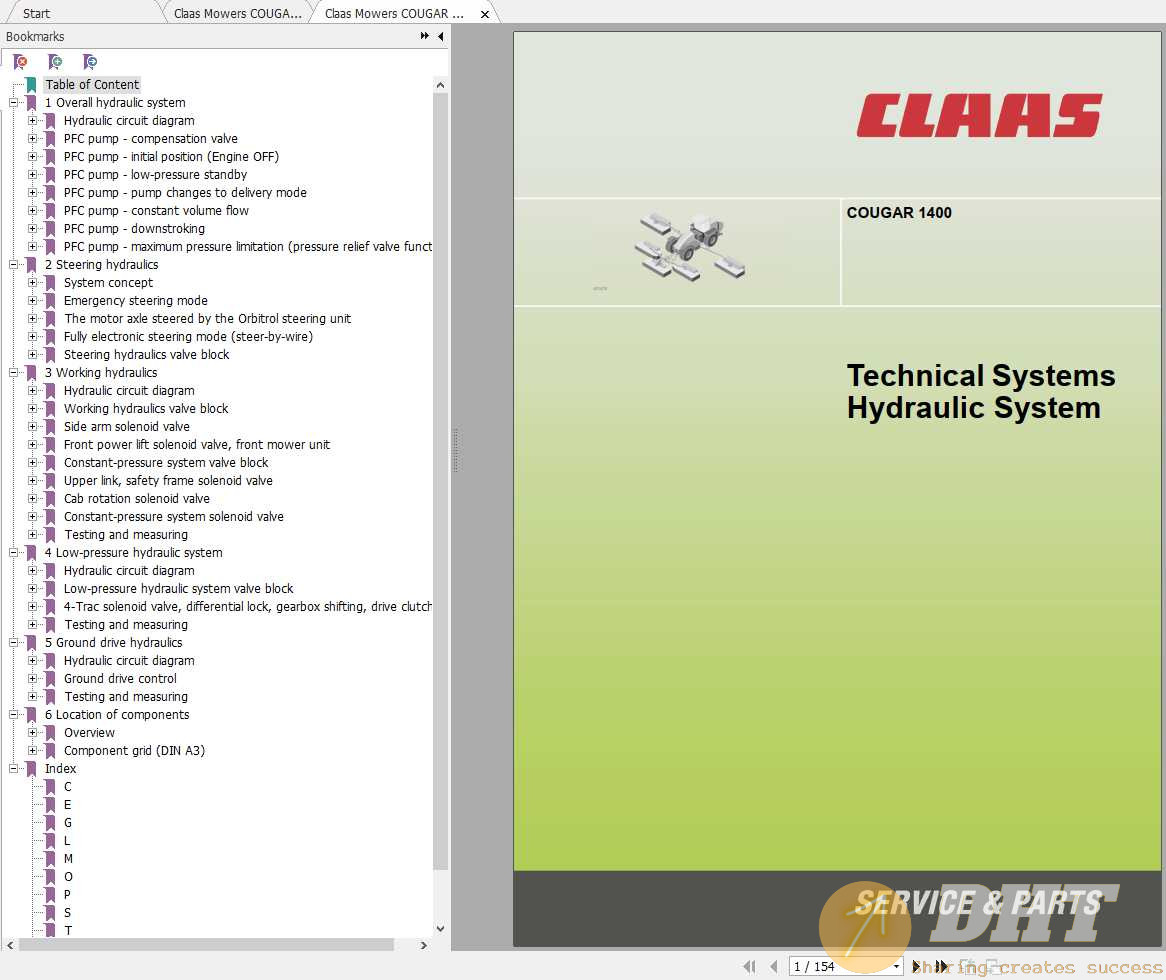Collapse the Index node
Screen dimensions: 1166x980
(x=13, y=769)
